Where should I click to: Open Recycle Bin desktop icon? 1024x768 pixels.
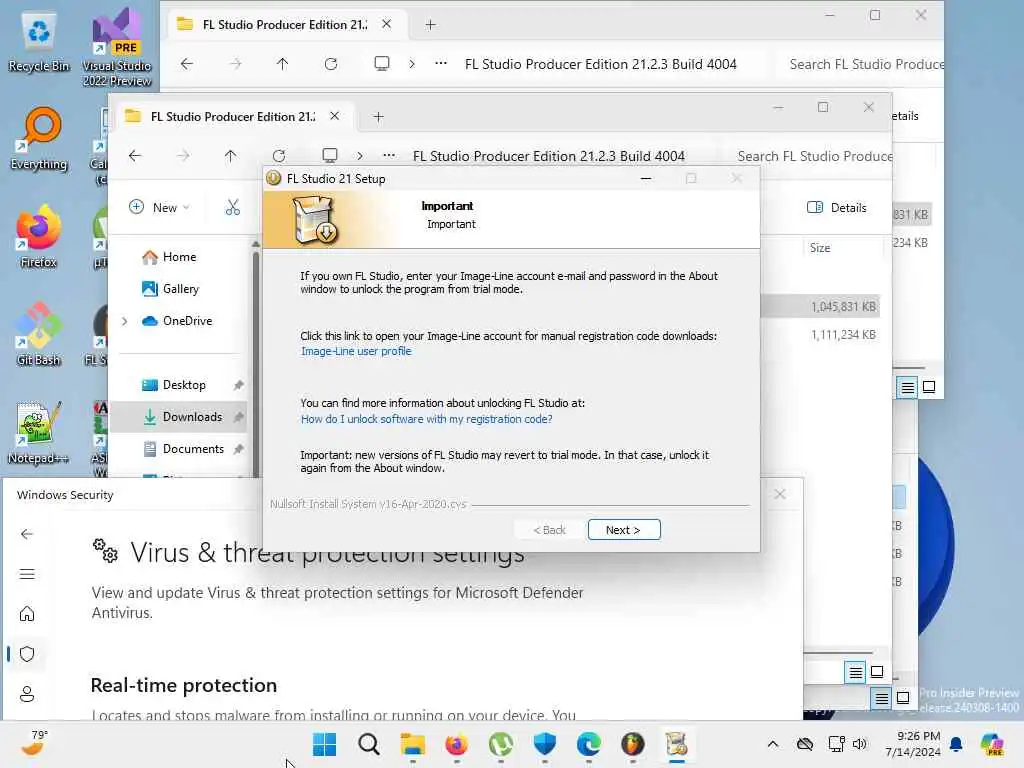[39, 40]
